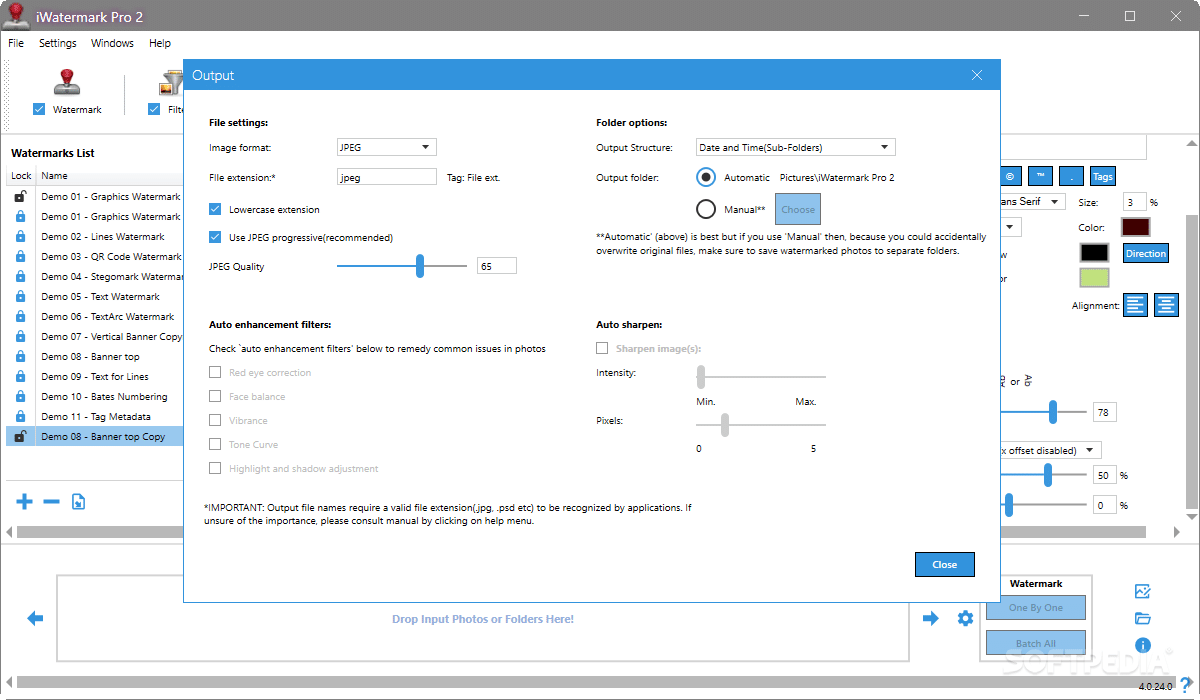The height and width of the screenshot is (700, 1200).
Task: Select Manual output folder radio button
Action: [706, 209]
